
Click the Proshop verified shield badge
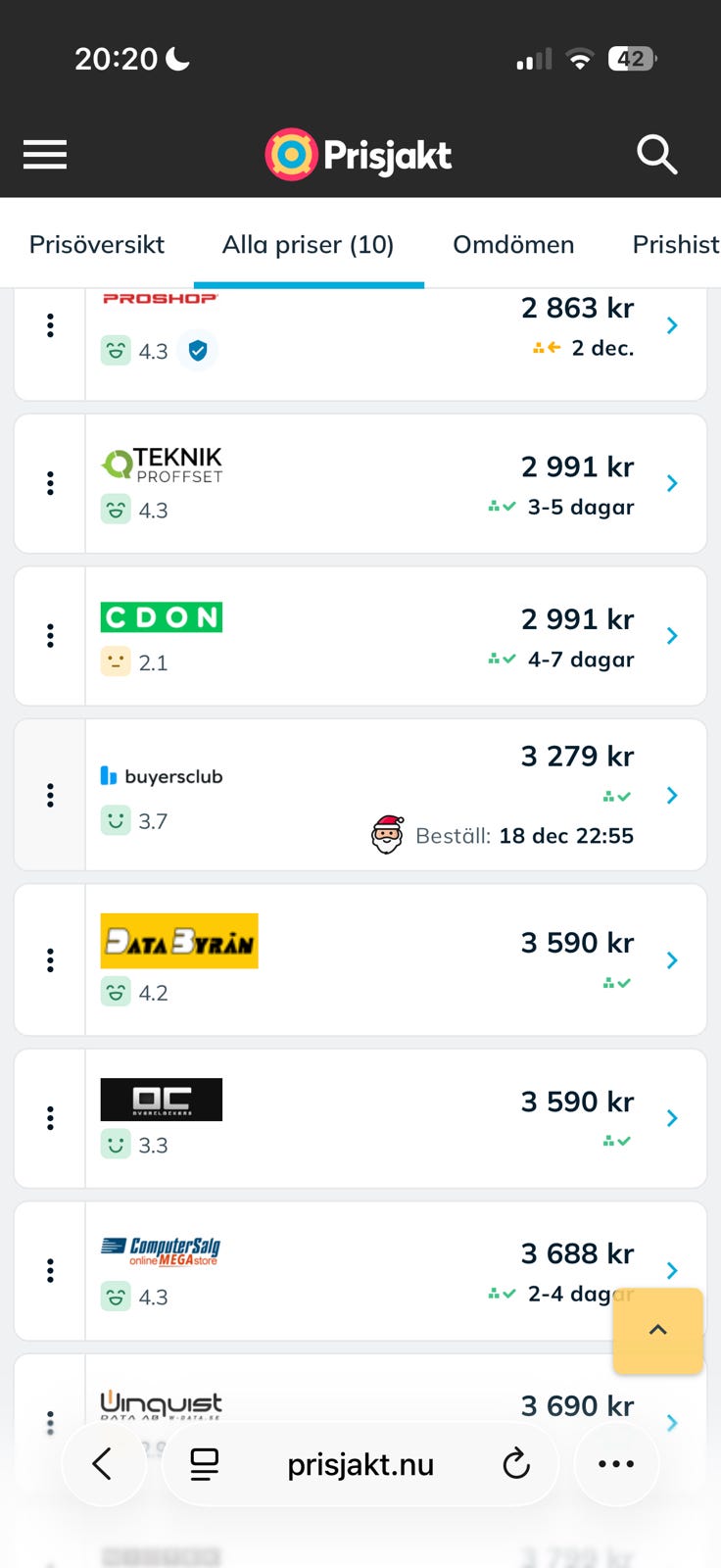198,350
